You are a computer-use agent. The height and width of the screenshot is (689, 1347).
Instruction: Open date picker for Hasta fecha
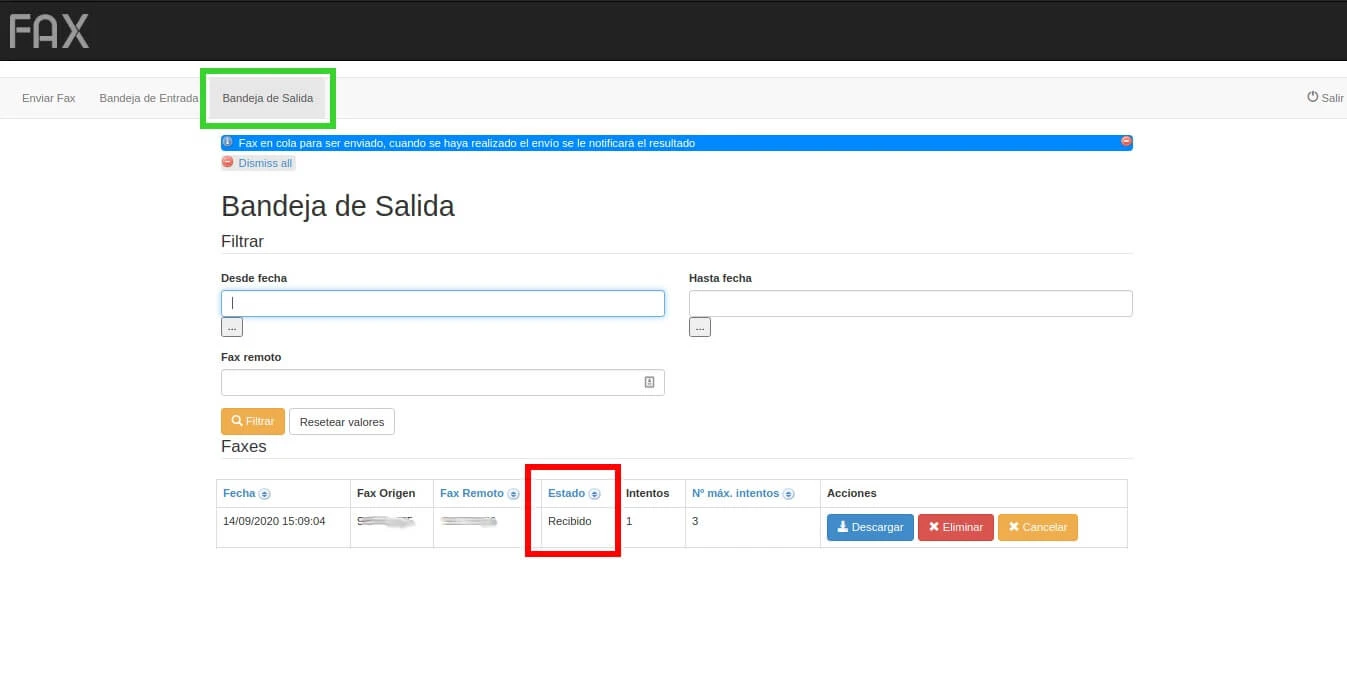[x=699, y=327]
